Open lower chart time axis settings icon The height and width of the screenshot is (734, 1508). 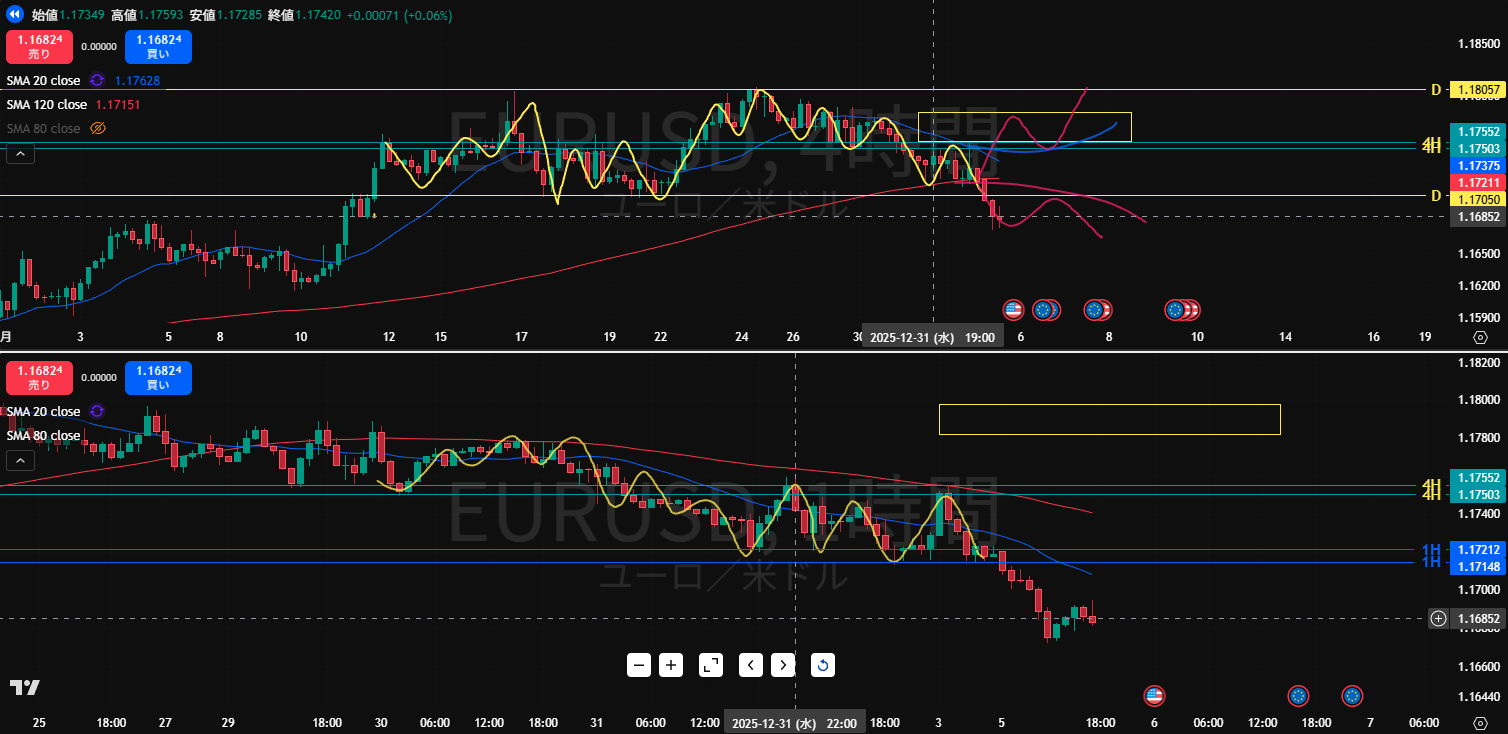click(1480, 722)
